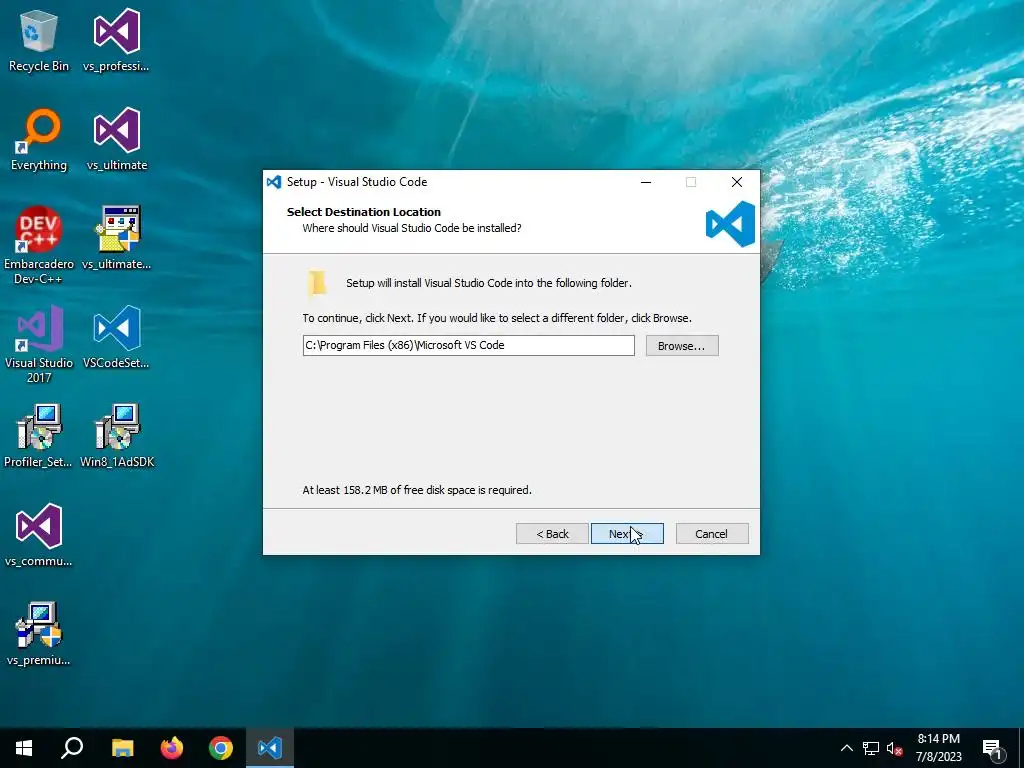
Task: Open taskbar search magnifier
Action: coord(72,748)
